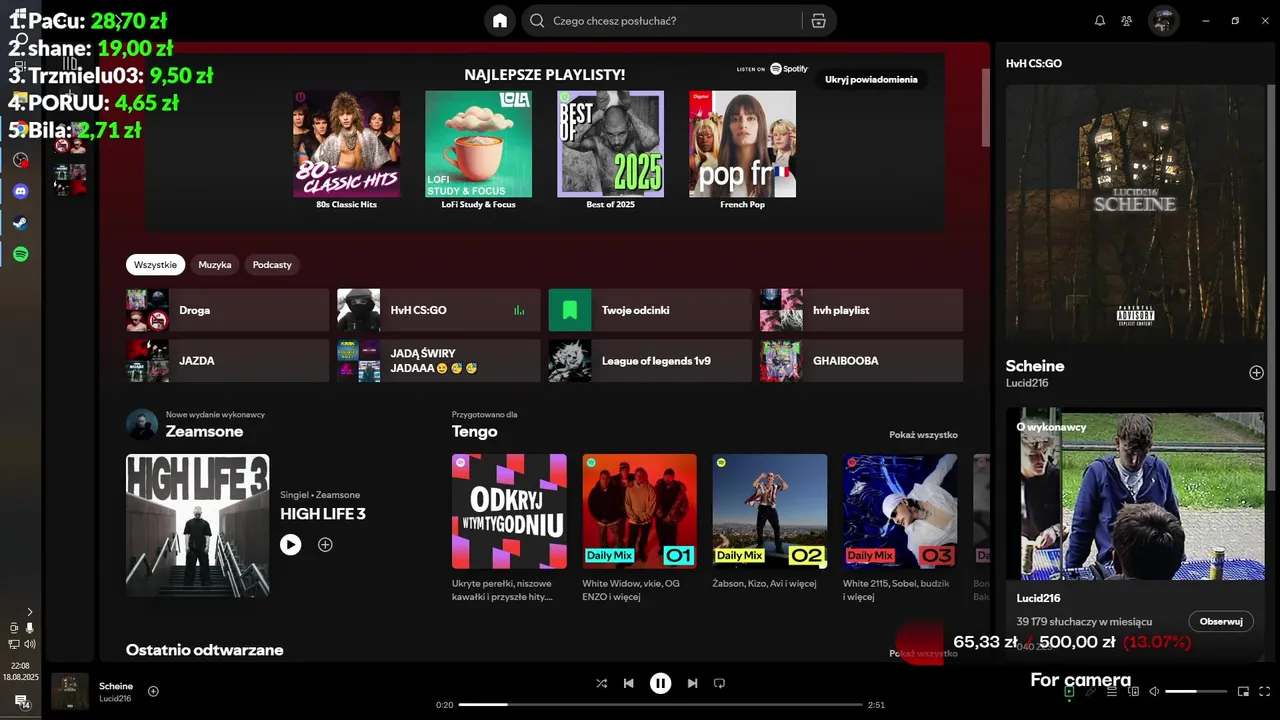The height and width of the screenshot is (720, 1280).
Task: Open the 'Droga' playlist tile
Action: tap(227, 310)
